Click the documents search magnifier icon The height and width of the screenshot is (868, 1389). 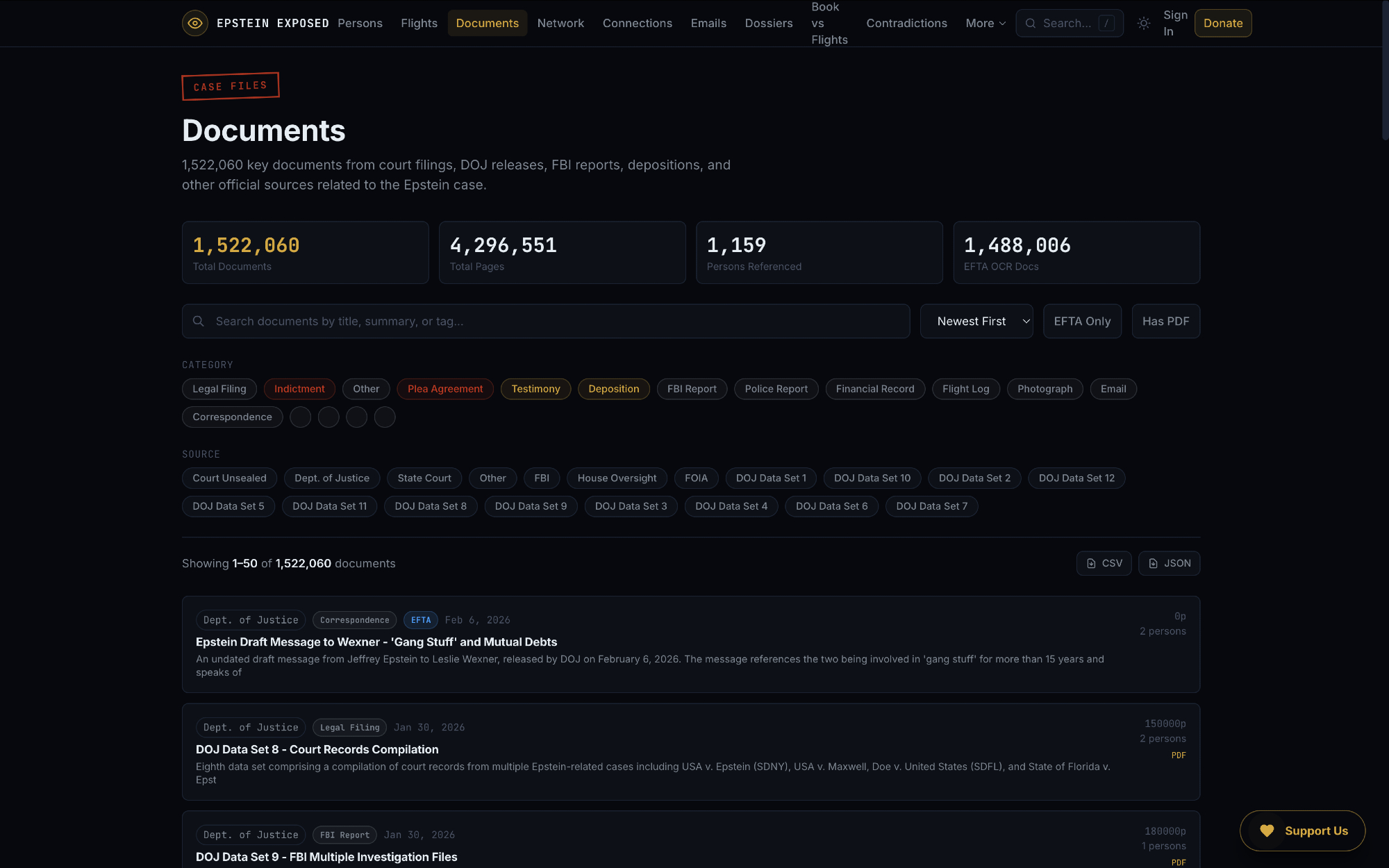199,321
